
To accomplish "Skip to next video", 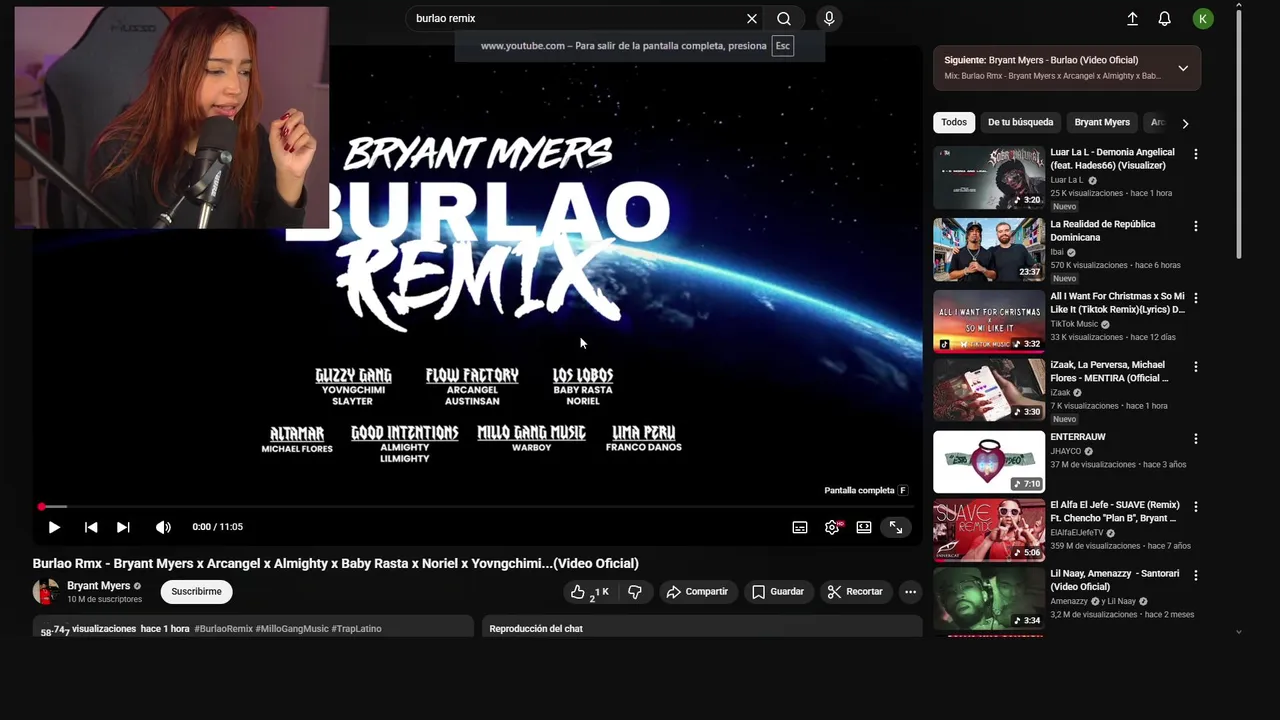I will point(123,527).
